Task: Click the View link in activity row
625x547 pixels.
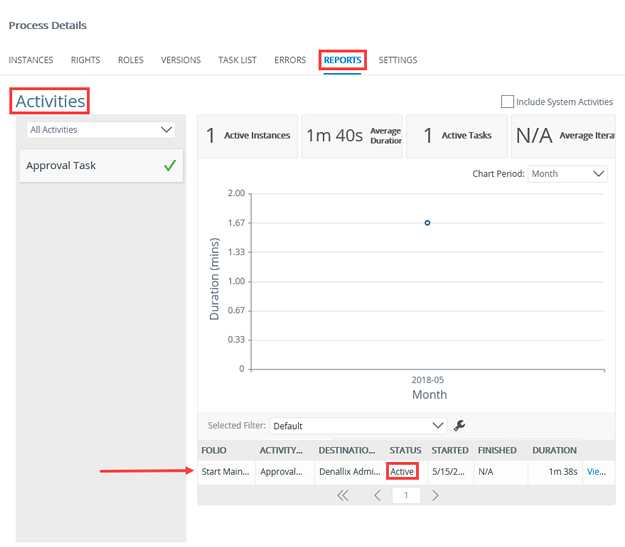Action: pyautogui.click(x=597, y=471)
